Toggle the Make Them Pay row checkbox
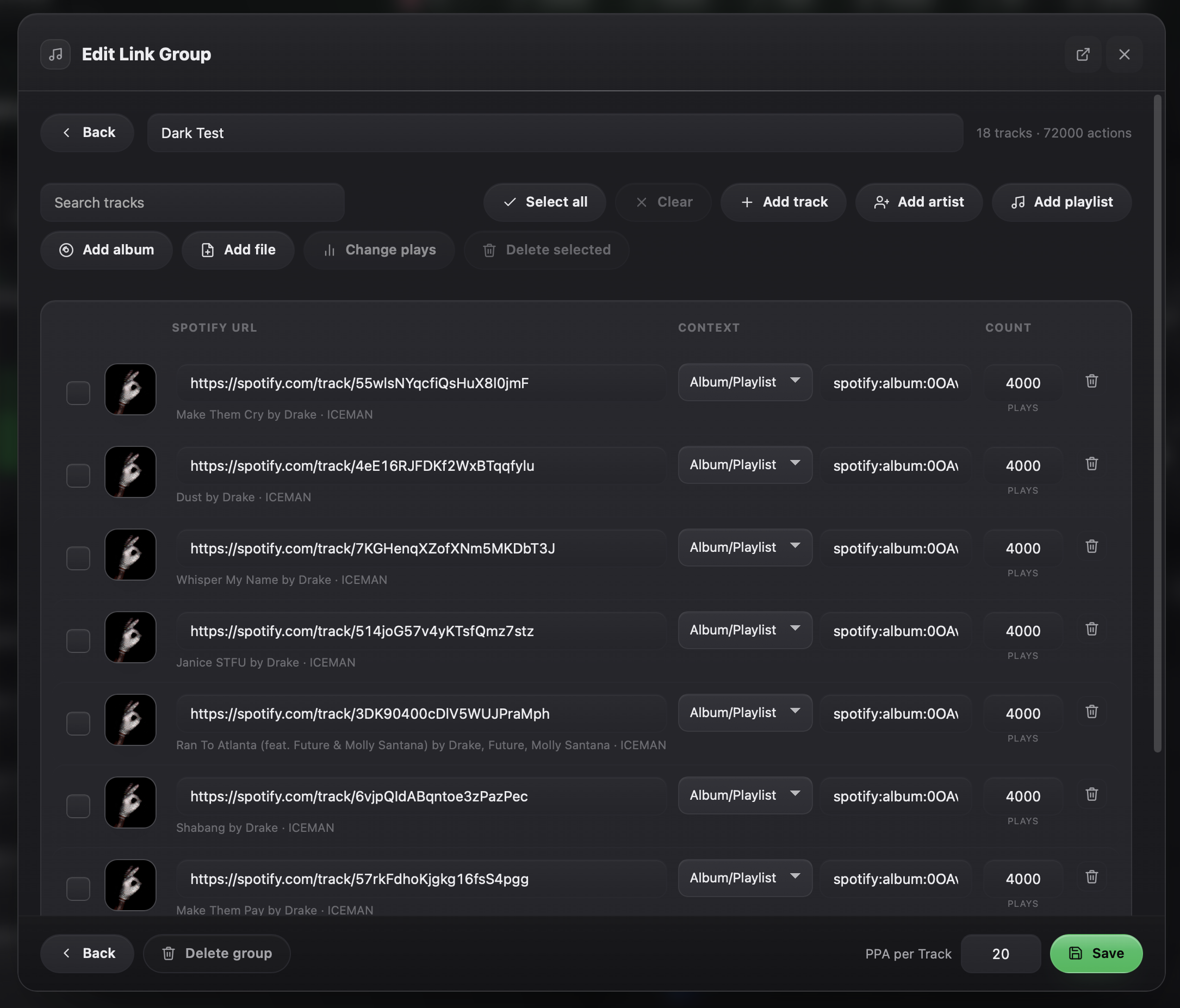This screenshot has width=1180, height=1008. pyautogui.click(x=78, y=888)
